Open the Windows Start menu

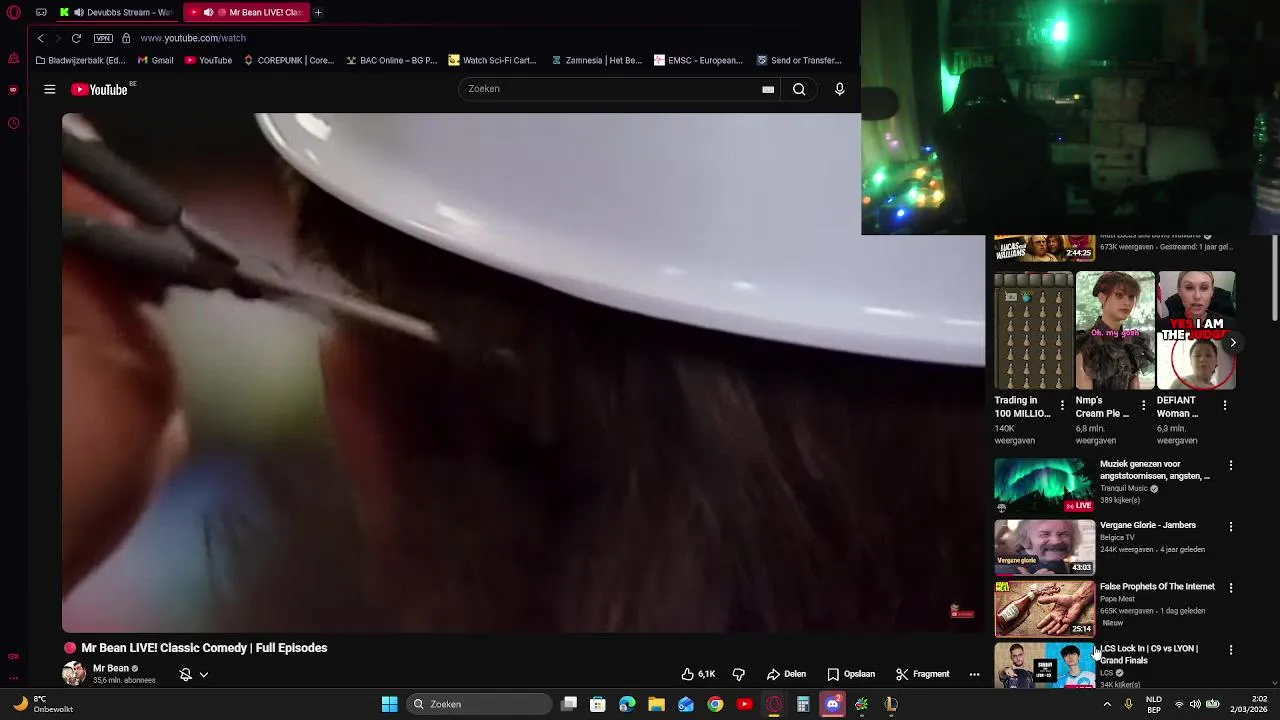pos(390,704)
